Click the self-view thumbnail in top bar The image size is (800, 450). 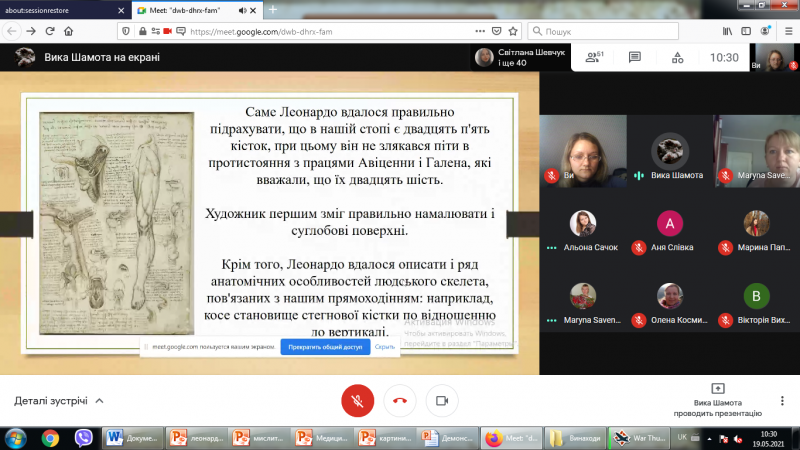pyautogui.click(x=774, y=57)
